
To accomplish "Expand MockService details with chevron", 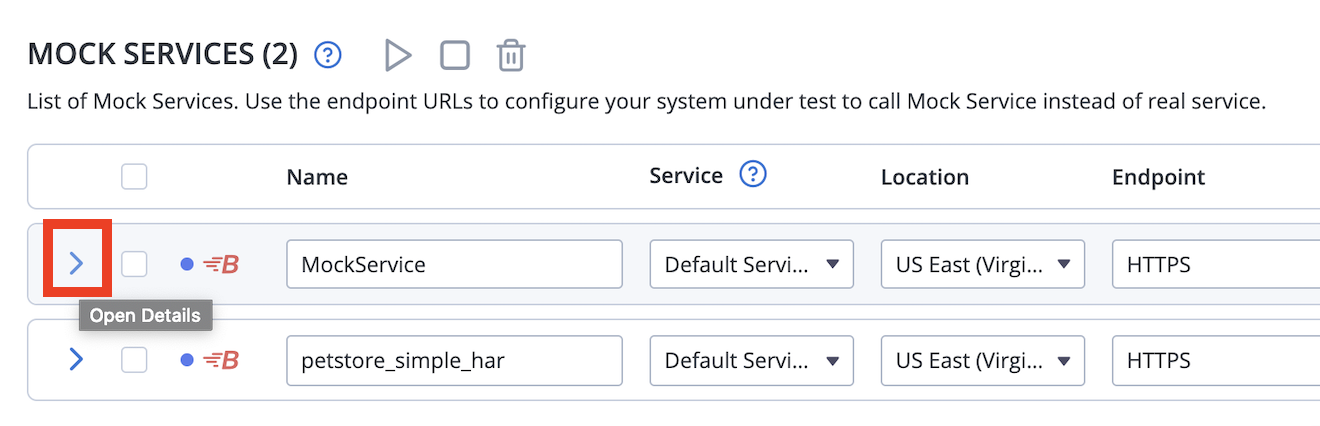I will [x=77, y=264].
